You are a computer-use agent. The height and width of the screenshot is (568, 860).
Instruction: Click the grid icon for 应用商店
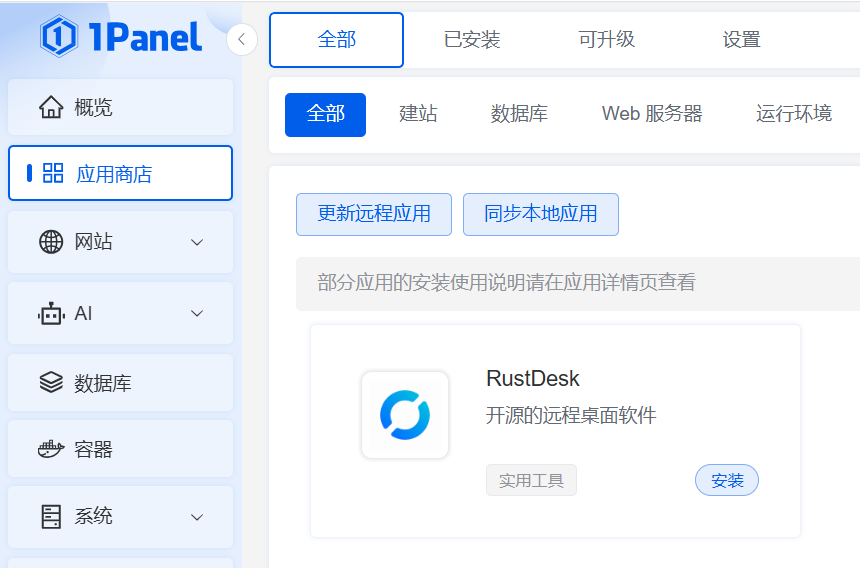(53, 173)
